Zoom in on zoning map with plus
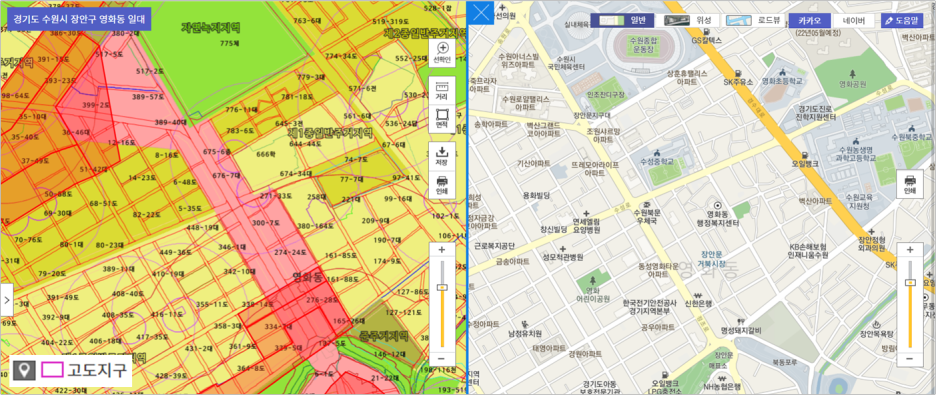The width and height of the screenshot is (936, 395). pos(442,249)
